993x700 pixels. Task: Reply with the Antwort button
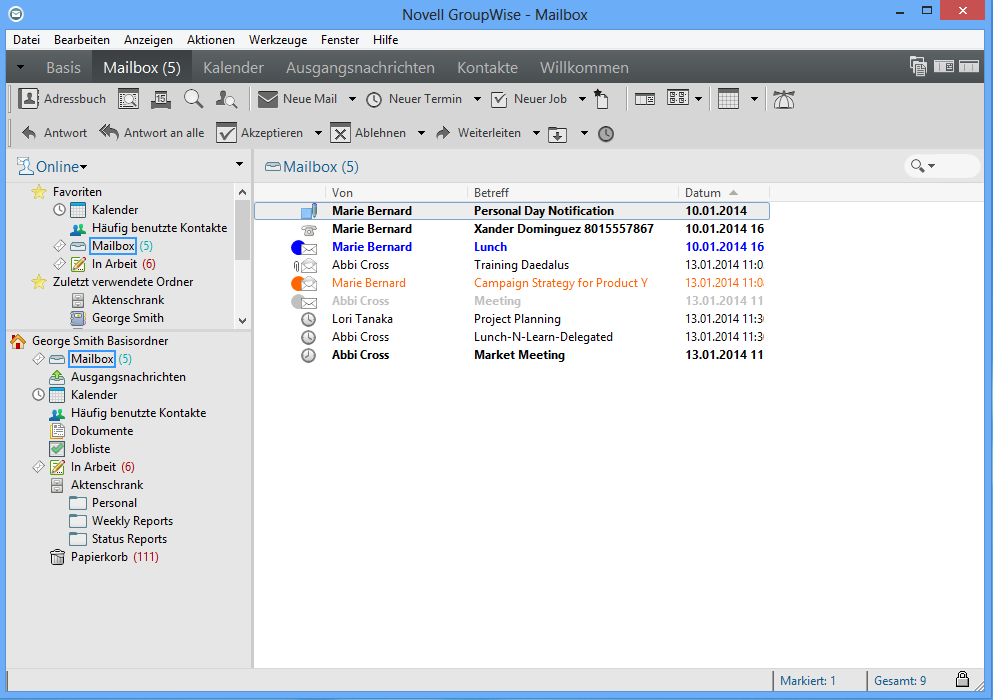point(54,133)
